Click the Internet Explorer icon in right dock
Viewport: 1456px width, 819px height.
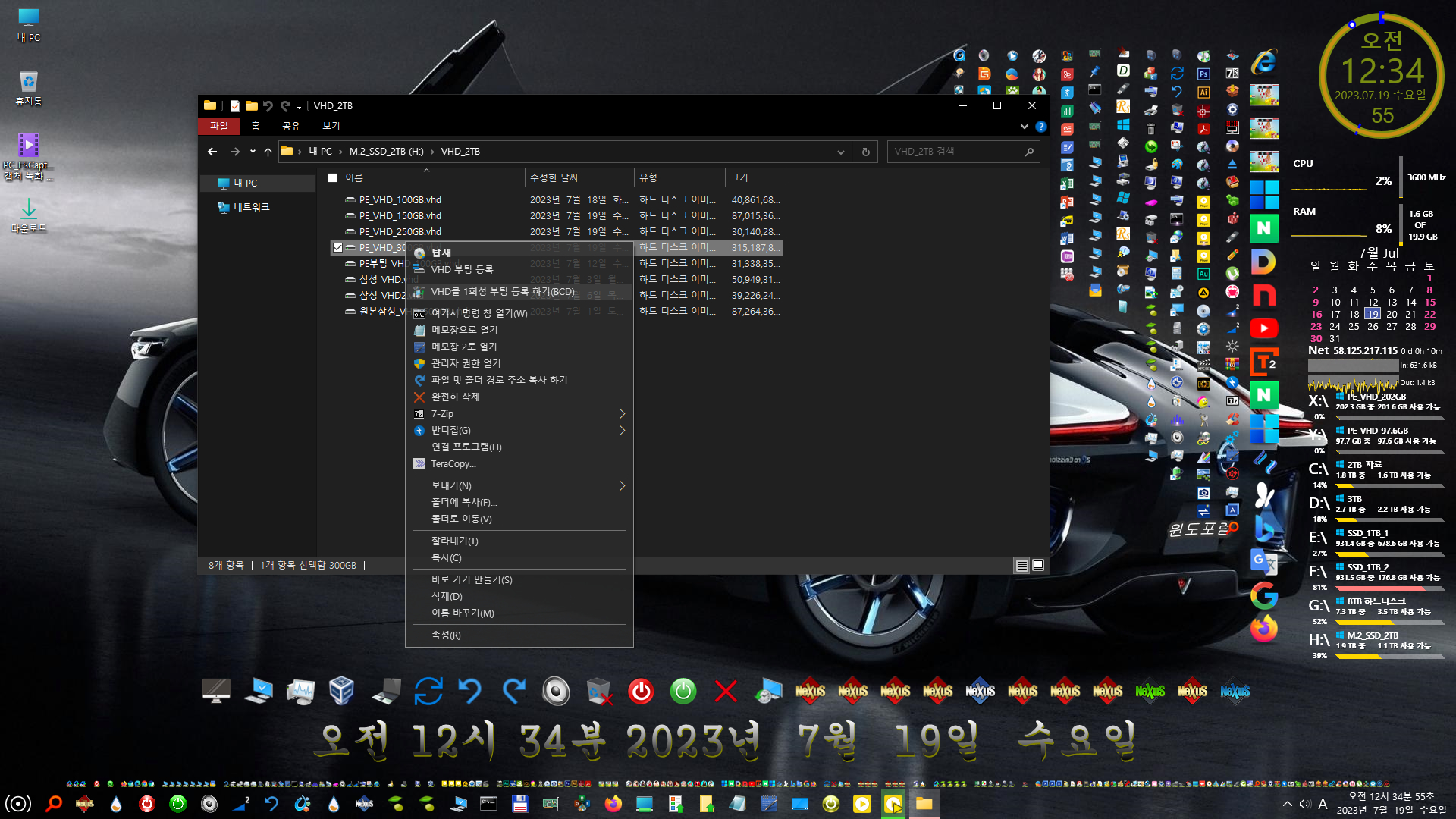coord(1263,62)
